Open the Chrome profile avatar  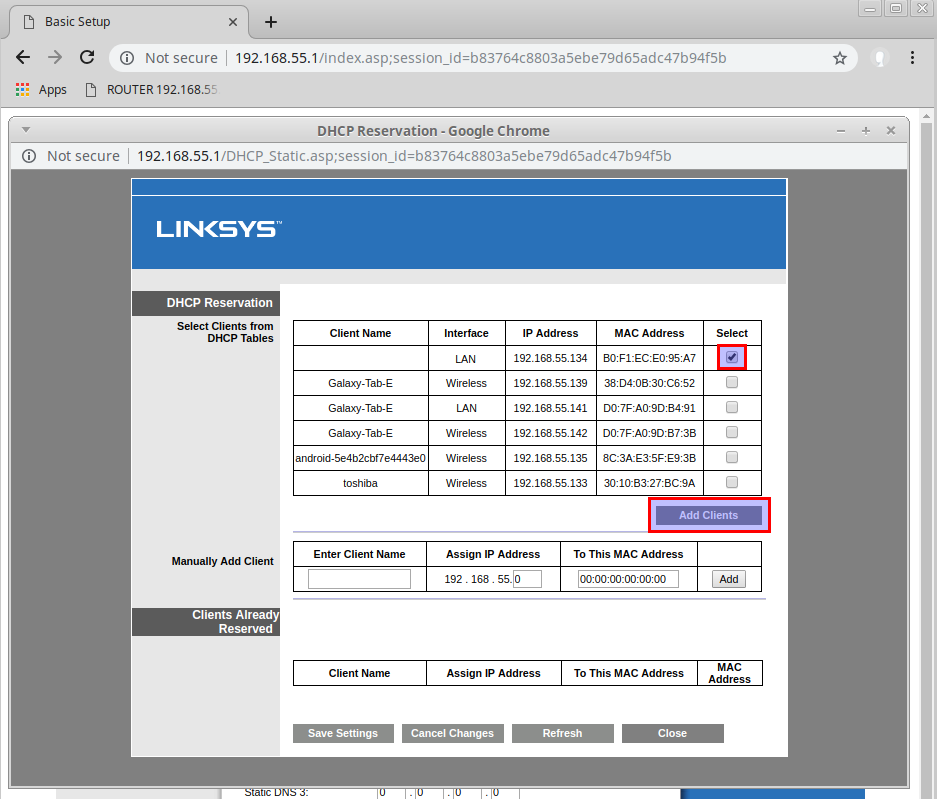point(880,58)
